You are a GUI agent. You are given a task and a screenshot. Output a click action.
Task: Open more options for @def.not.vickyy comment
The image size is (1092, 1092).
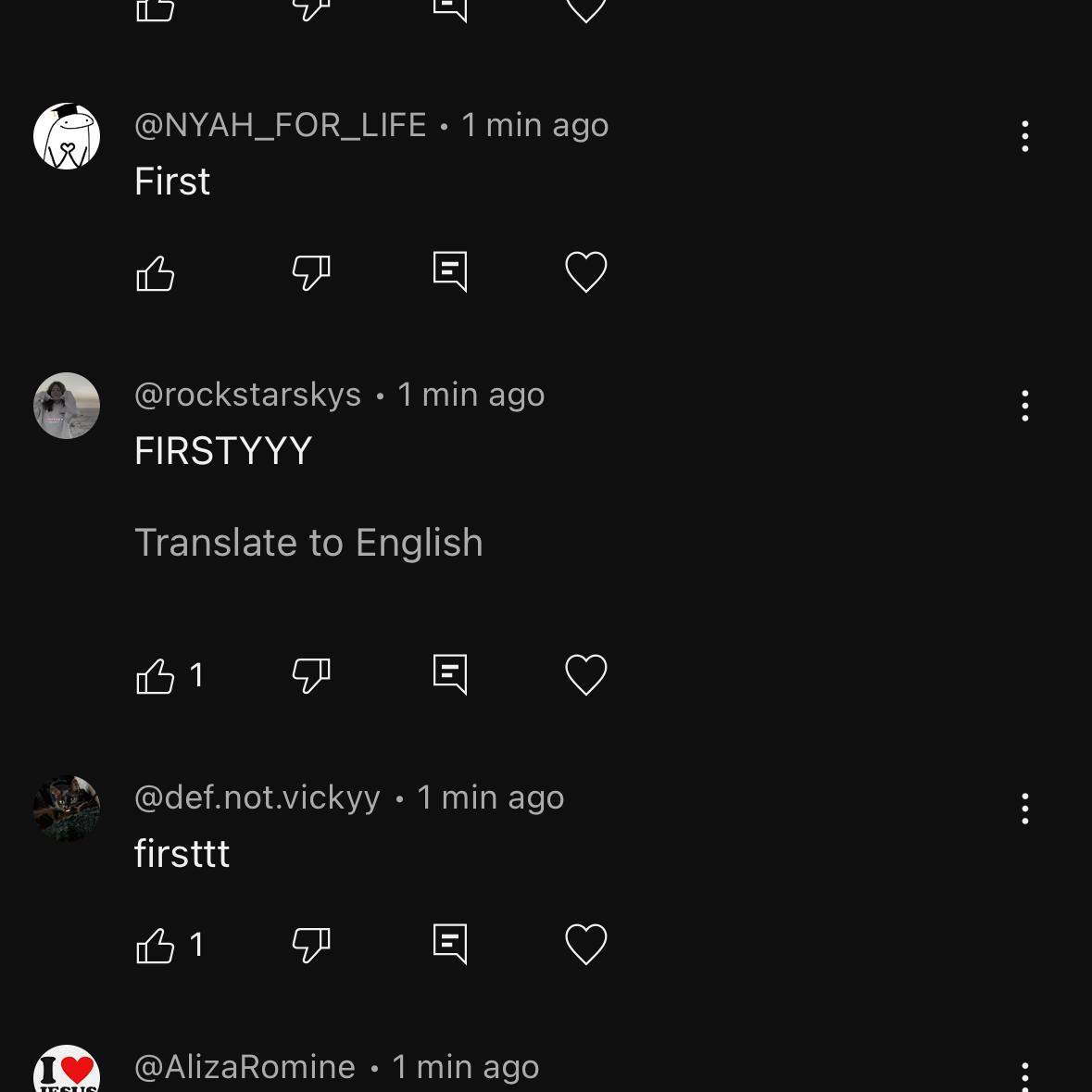tap(1024, 809)
